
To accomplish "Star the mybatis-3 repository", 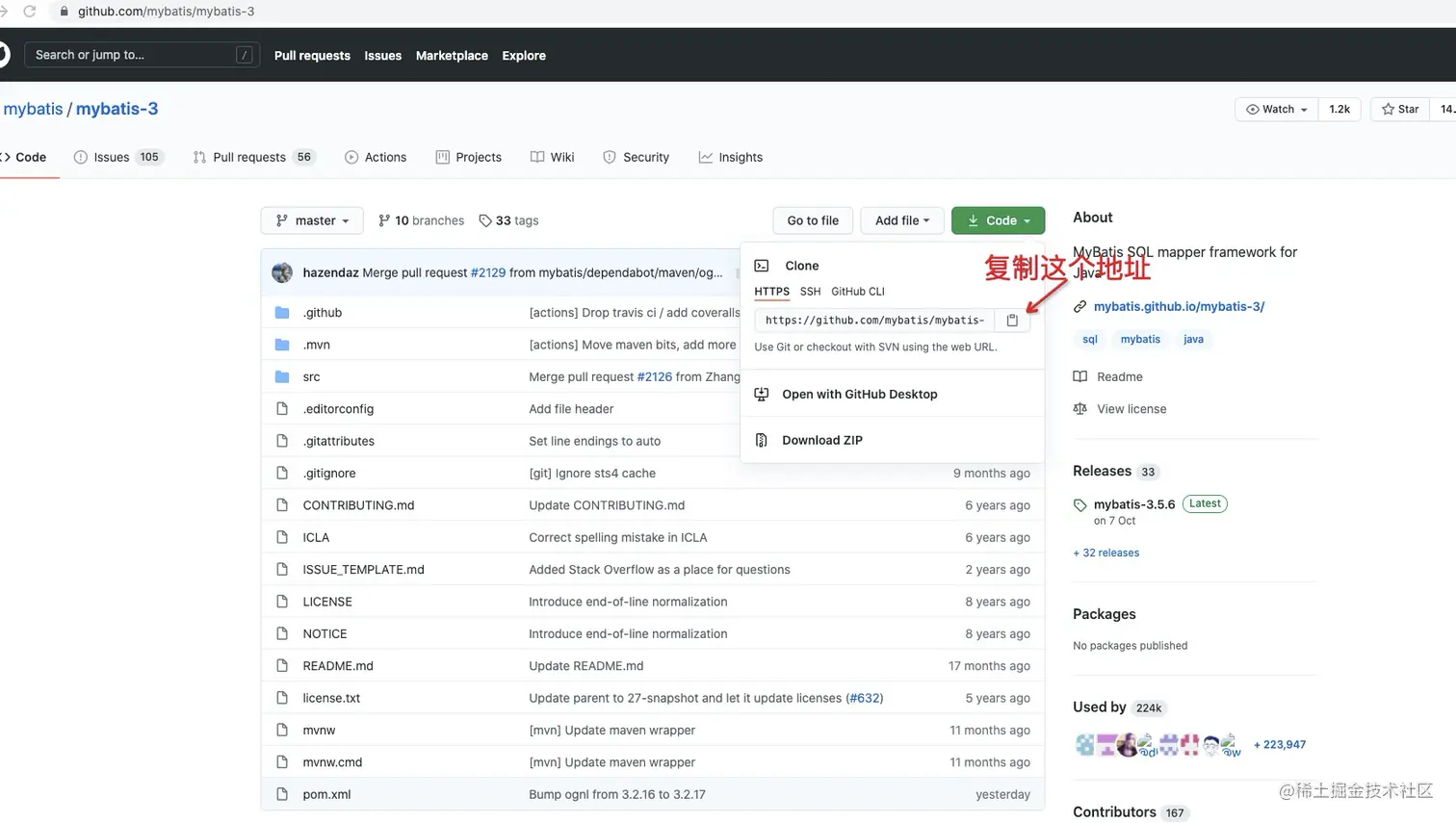I will [1400, 109].
